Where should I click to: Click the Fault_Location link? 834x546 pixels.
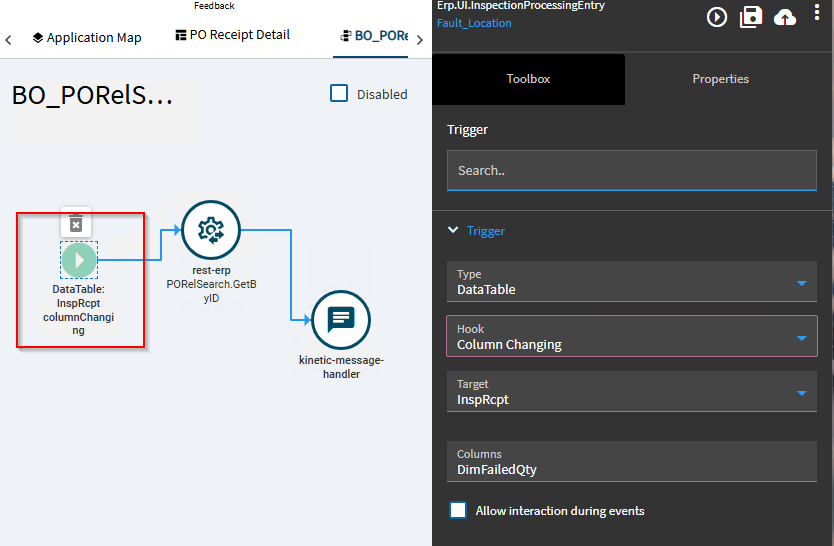click(474, 23)
